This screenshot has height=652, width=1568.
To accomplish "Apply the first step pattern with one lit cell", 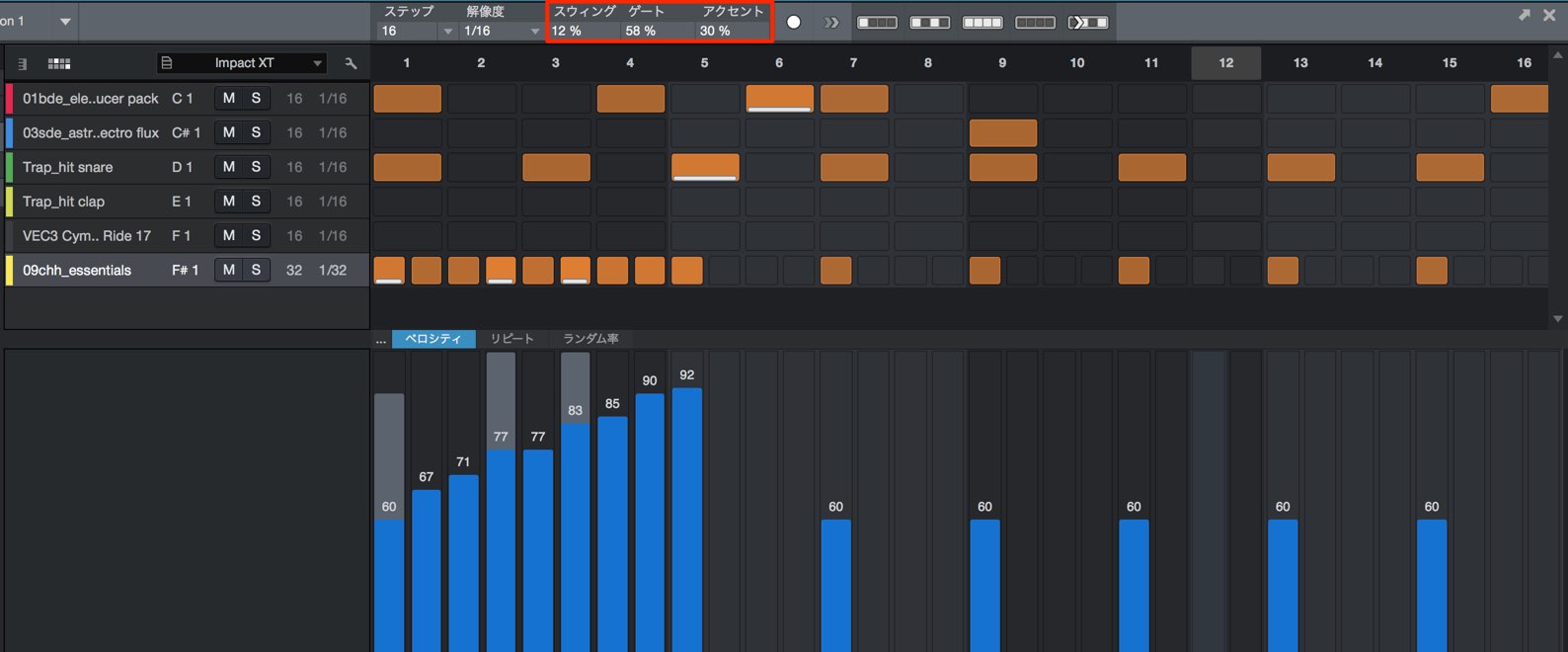I will click(877, 22).
